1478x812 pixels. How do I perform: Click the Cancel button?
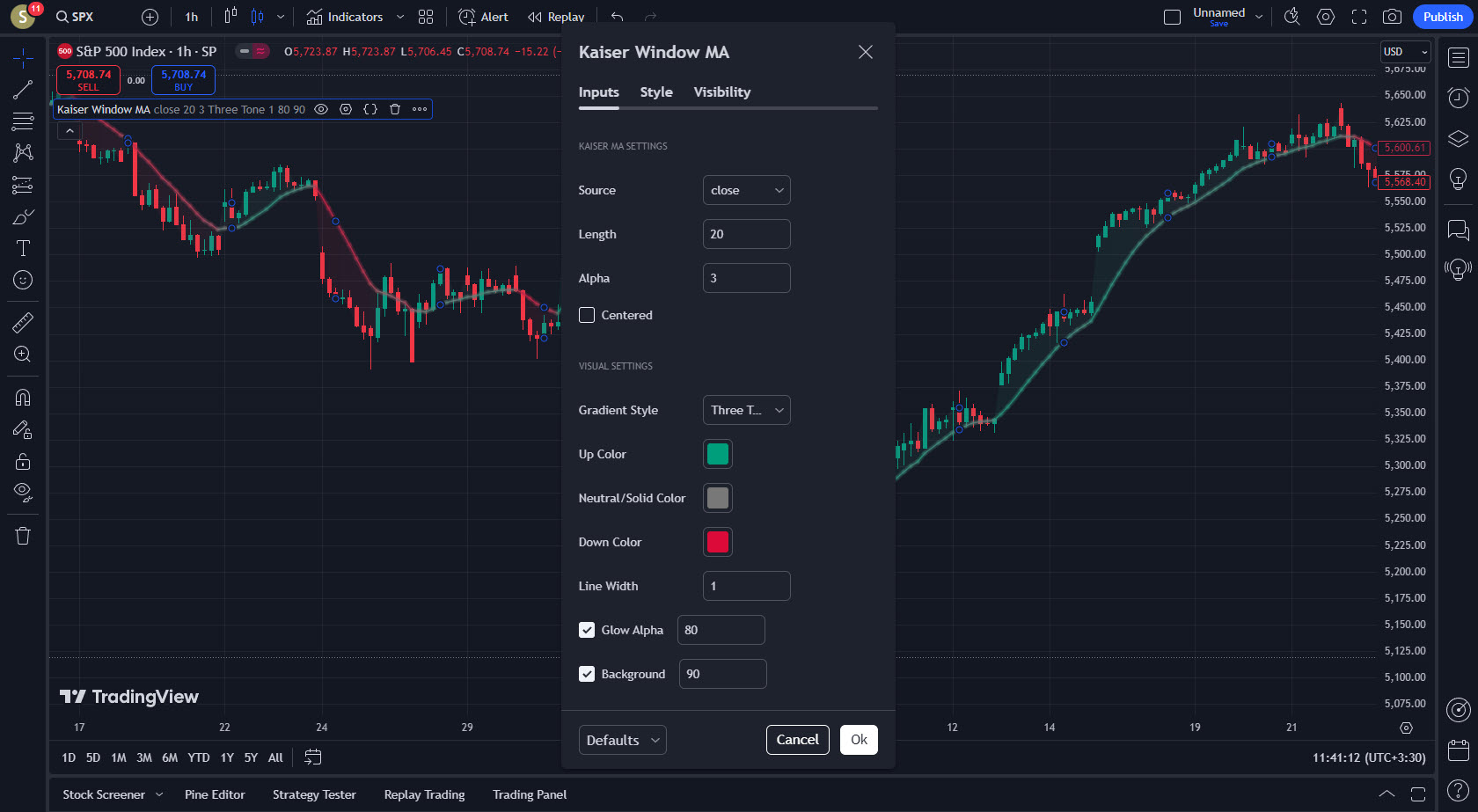[x=797, y=740]
